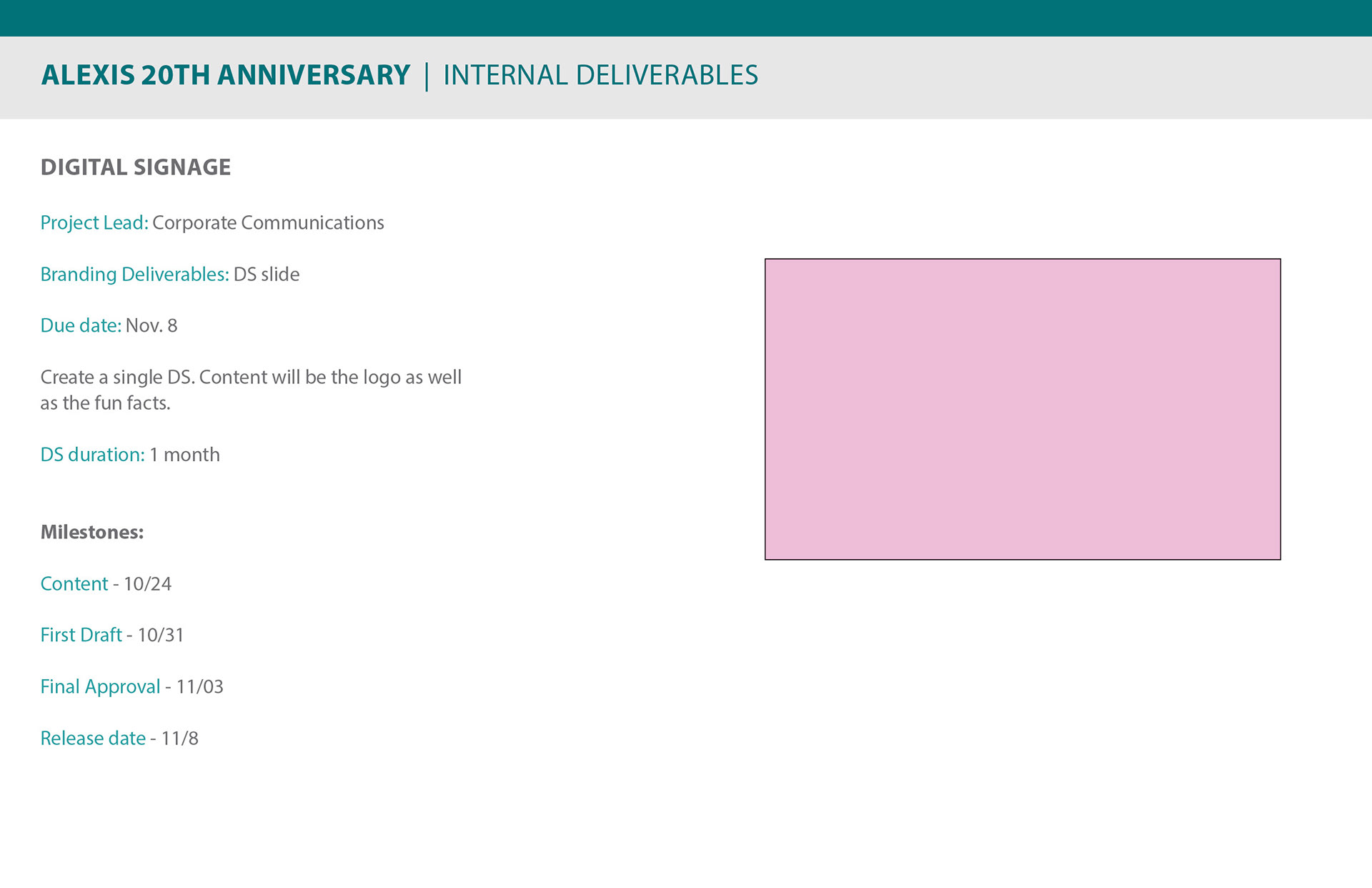1372x888 pixels.
Task: Click the 'ALEXIS 20TH ANNIVERSARY' title
Action: point(226,75)
